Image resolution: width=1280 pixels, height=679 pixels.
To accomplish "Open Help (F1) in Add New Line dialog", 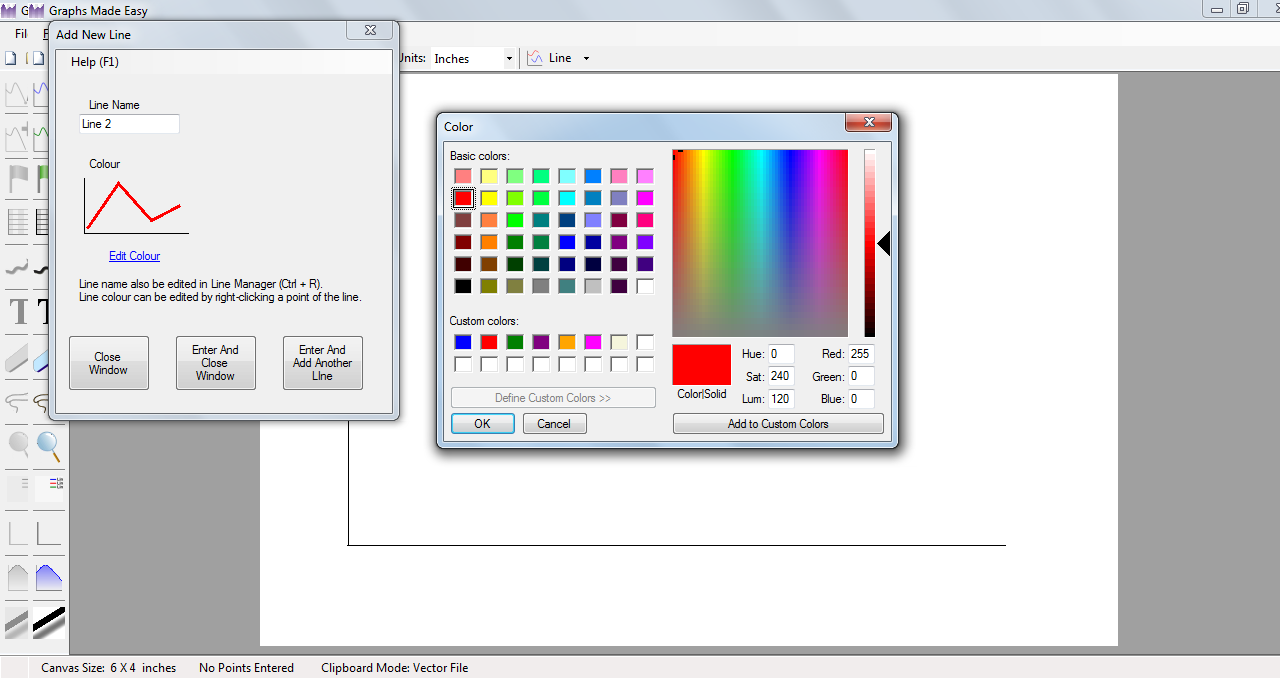I will click(x=95, y=62).
